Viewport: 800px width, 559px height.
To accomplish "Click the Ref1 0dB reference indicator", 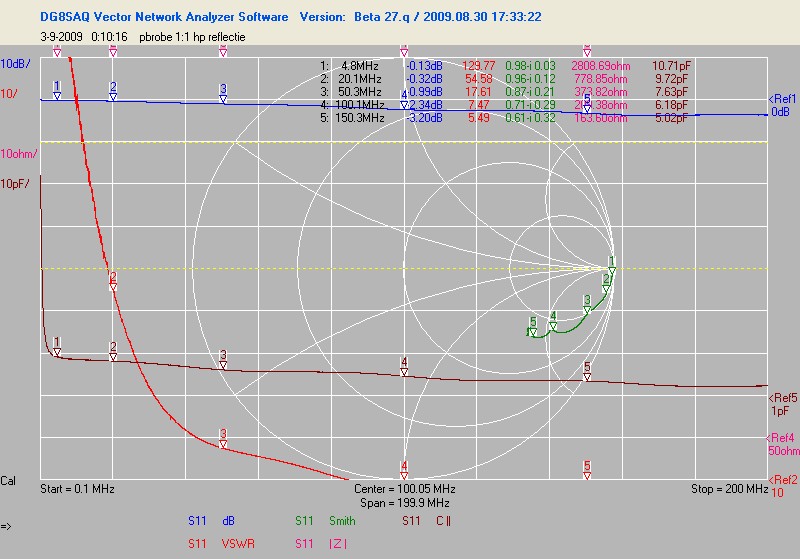I will (x=782, y=105).
